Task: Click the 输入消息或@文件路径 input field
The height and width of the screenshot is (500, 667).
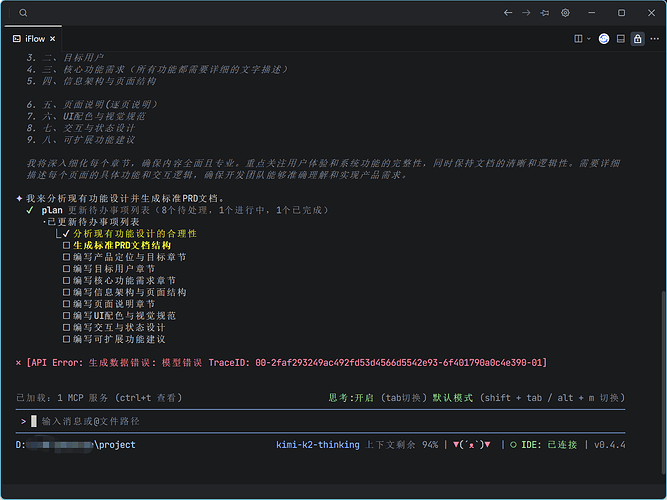Action: coord(320,421)
